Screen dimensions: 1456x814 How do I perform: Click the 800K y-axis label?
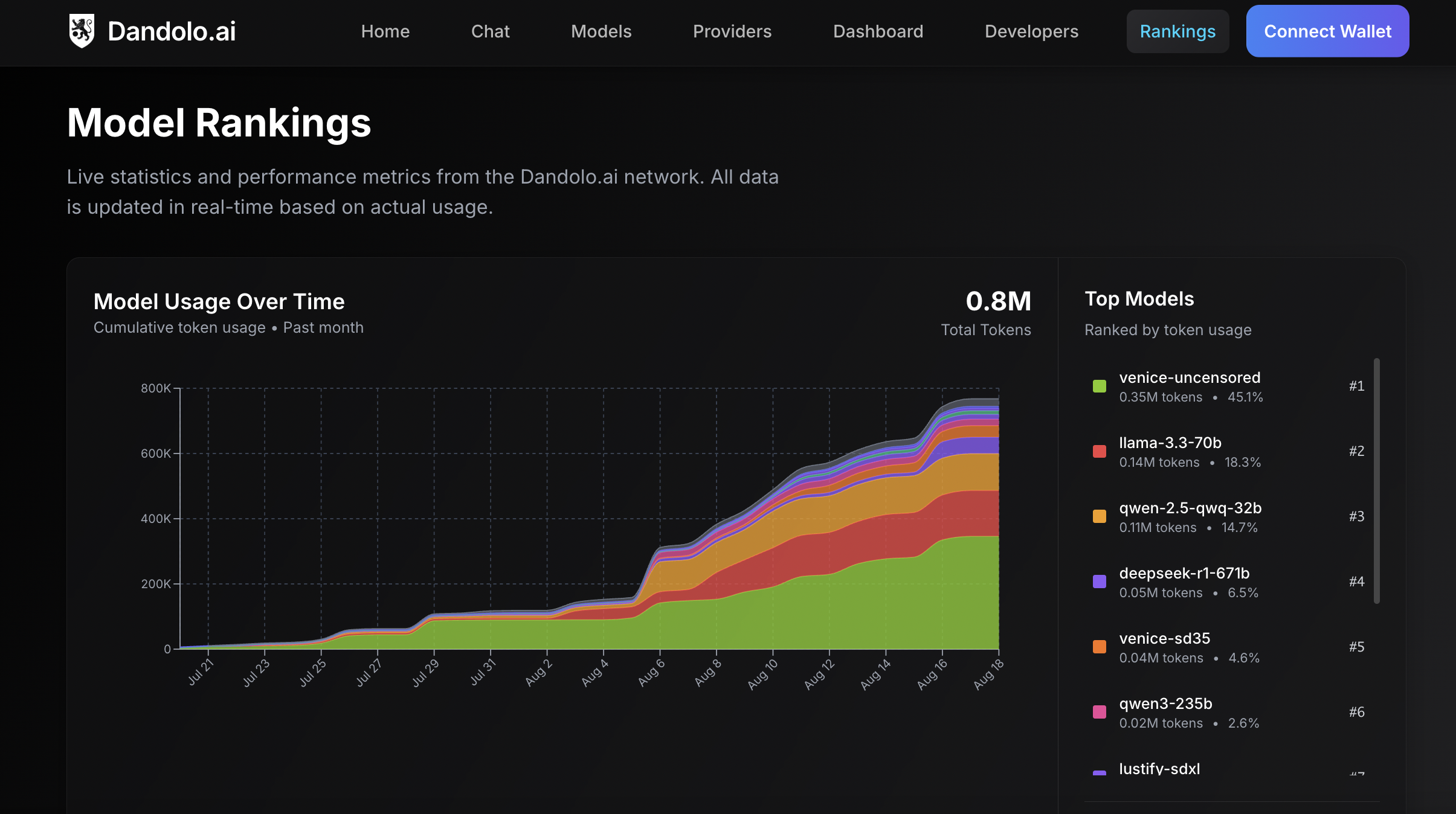click(156, 388)
